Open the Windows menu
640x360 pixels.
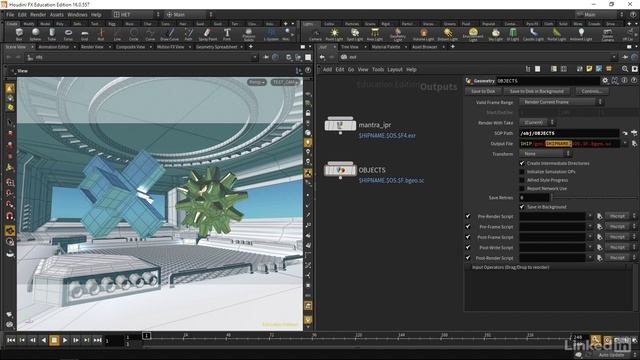pyautogui.click(x=77, y=15)
